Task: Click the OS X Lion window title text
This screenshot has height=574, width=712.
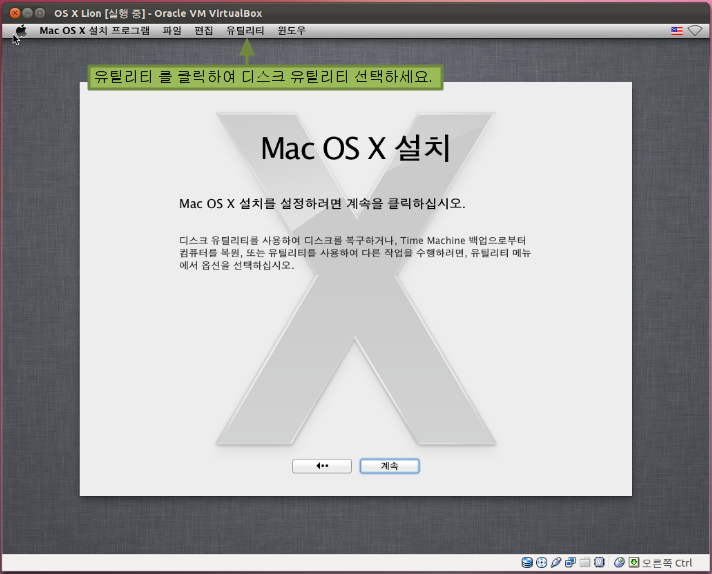Action: 158,13
